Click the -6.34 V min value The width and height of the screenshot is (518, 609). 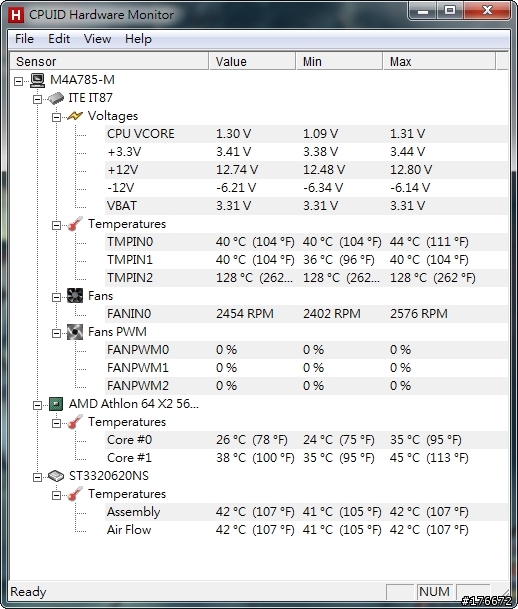click(323, 188)
